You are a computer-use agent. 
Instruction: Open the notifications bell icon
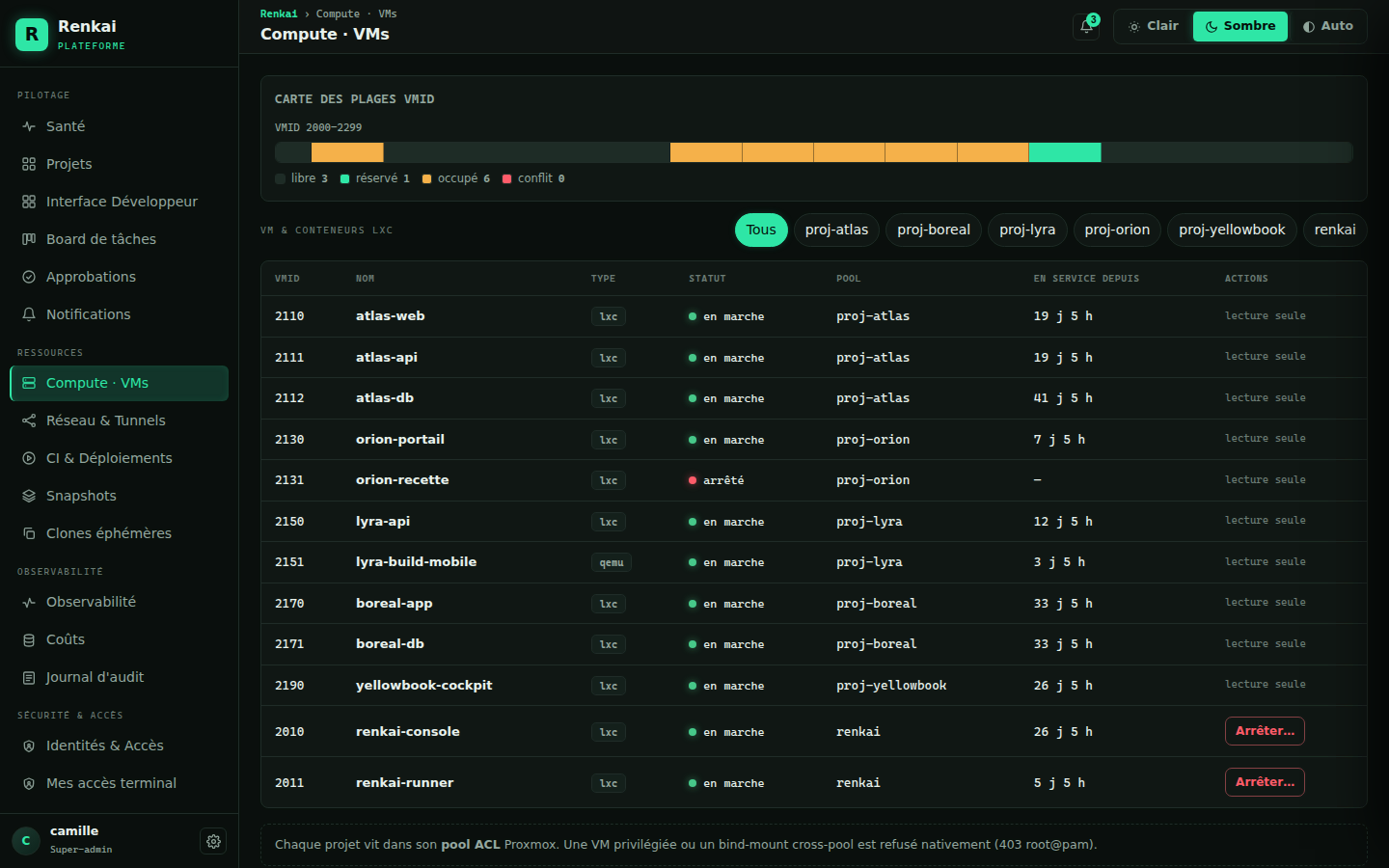coord(1086,27)
